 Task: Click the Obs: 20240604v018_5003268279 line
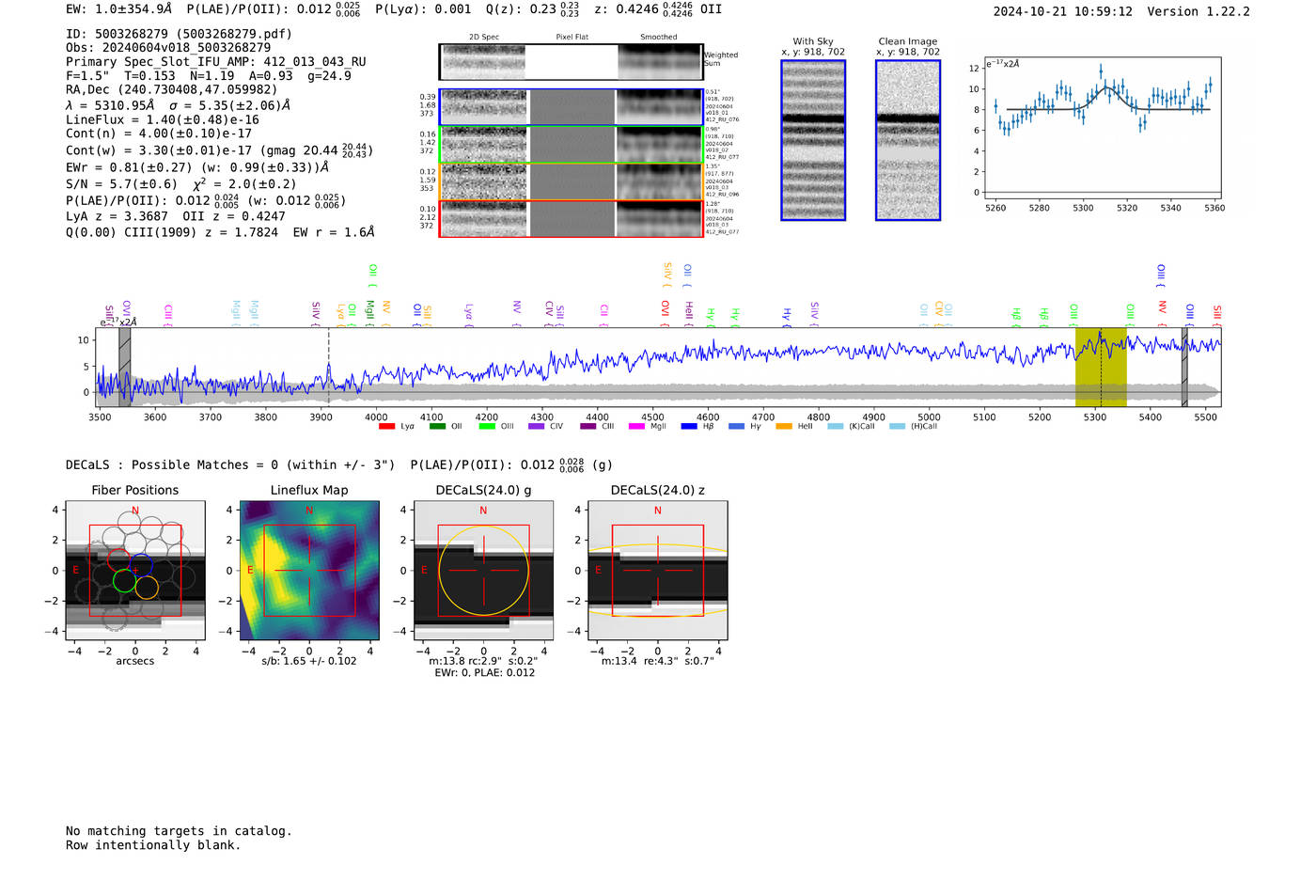[x=168, y=47]
